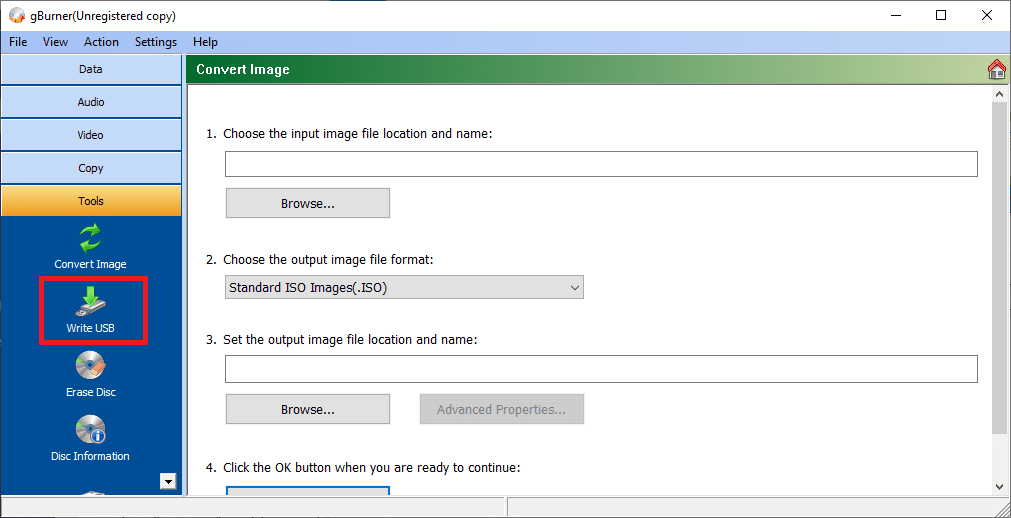Click the vertical scrollbar thumb

pos(1000,268)
